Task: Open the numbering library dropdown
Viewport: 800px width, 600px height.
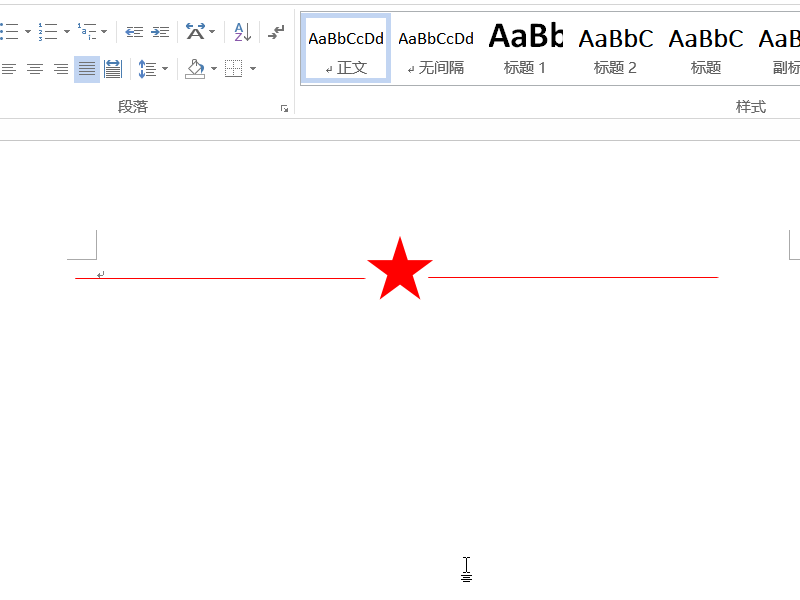Action: [x=66, y=32]
